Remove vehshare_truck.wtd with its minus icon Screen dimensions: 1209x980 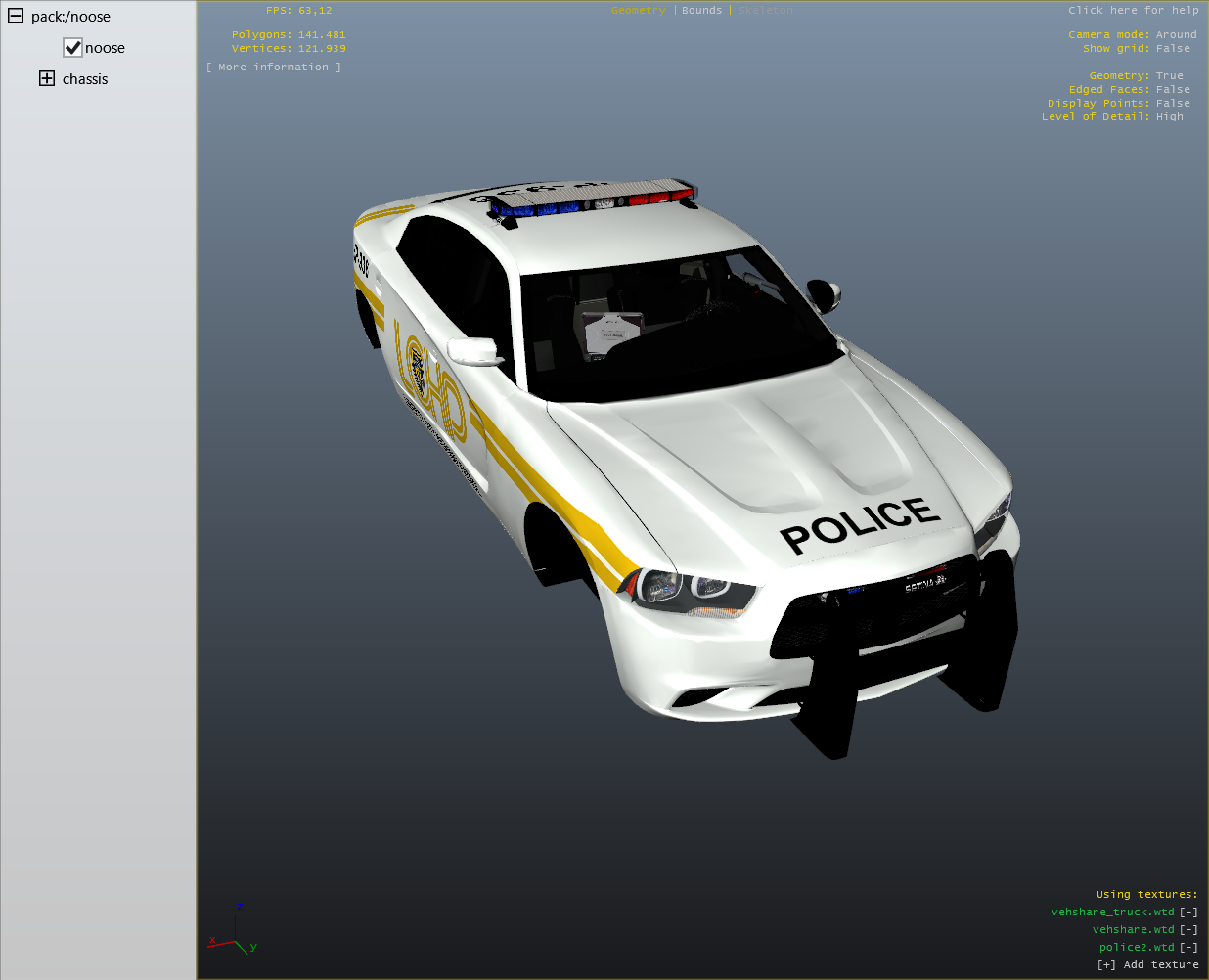1188,913
